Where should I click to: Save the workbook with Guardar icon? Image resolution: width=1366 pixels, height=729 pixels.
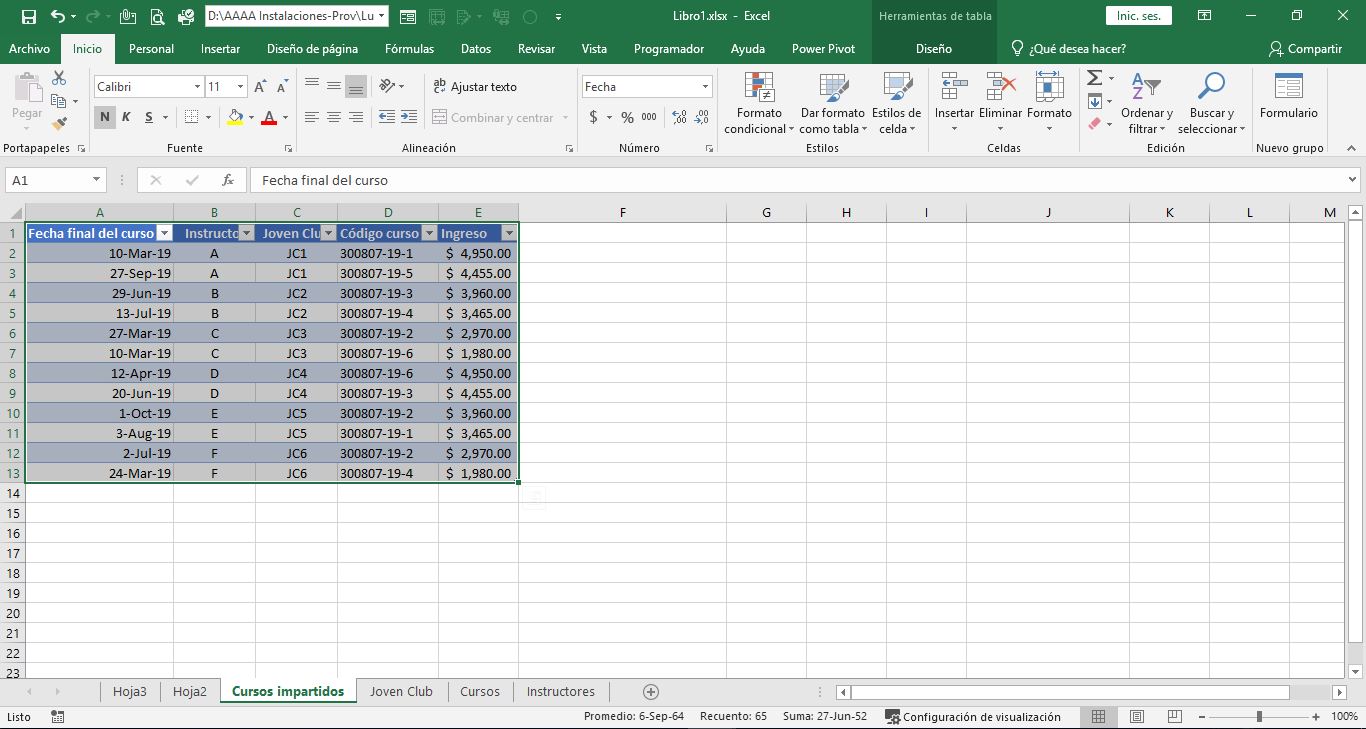pos(28,17)
